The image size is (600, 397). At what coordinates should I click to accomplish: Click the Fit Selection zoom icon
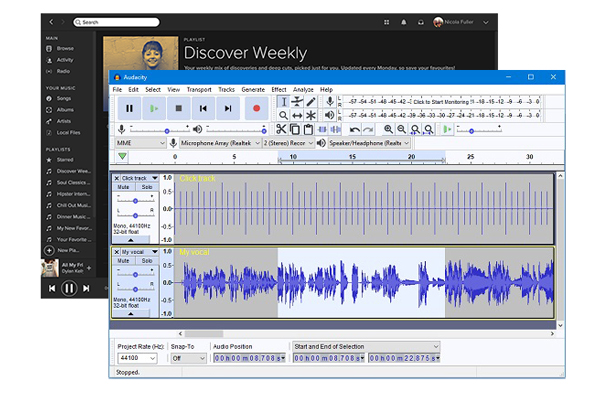coord(415,129)
